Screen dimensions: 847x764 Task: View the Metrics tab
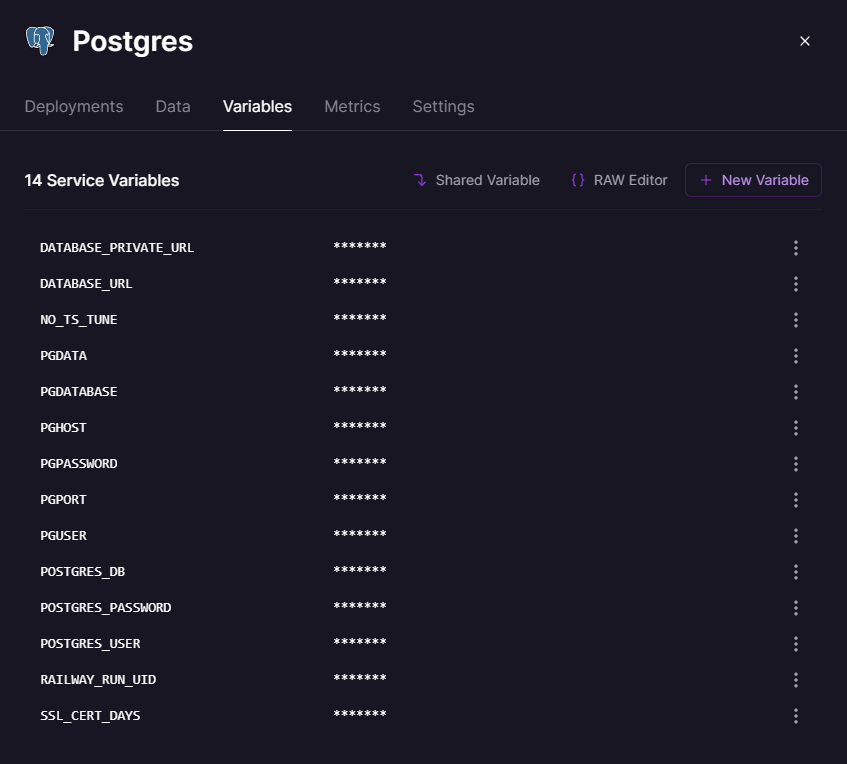point(352,106)
